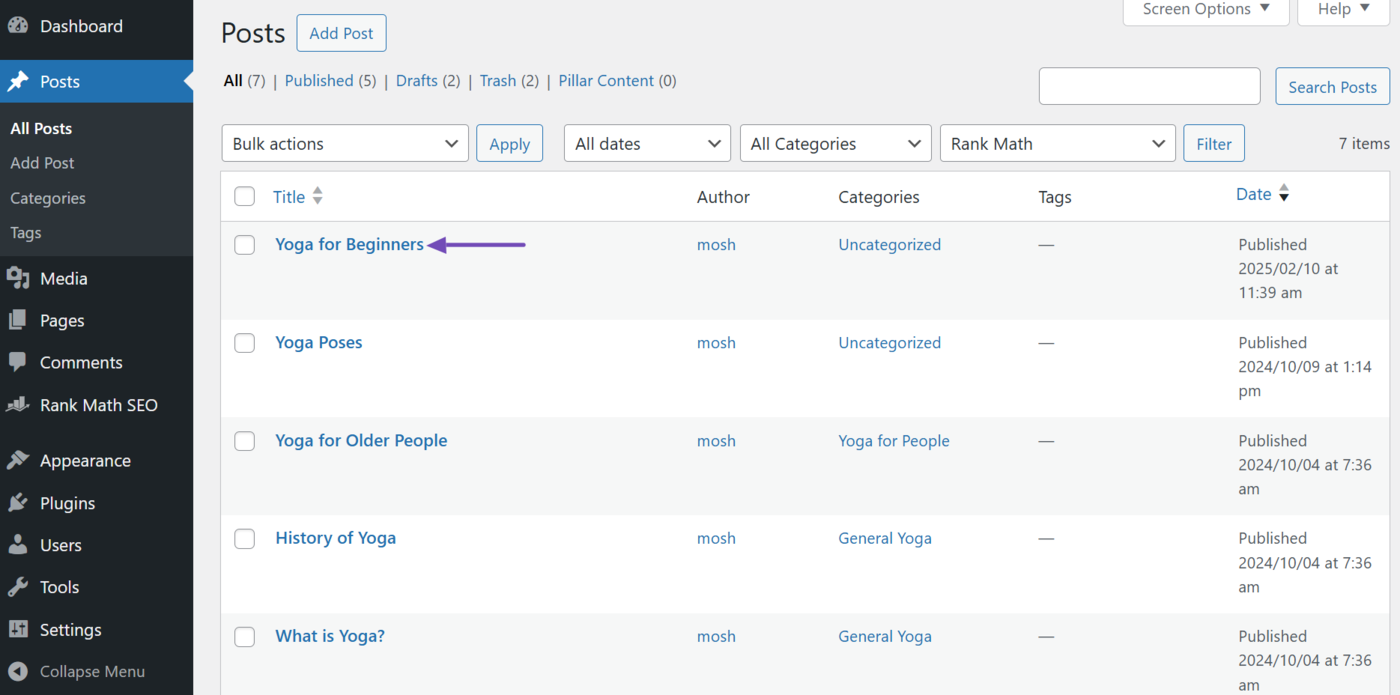This screenshot has width=1400, height=695.
Task: Switch to the Drafts posts view
Action: 416,81
